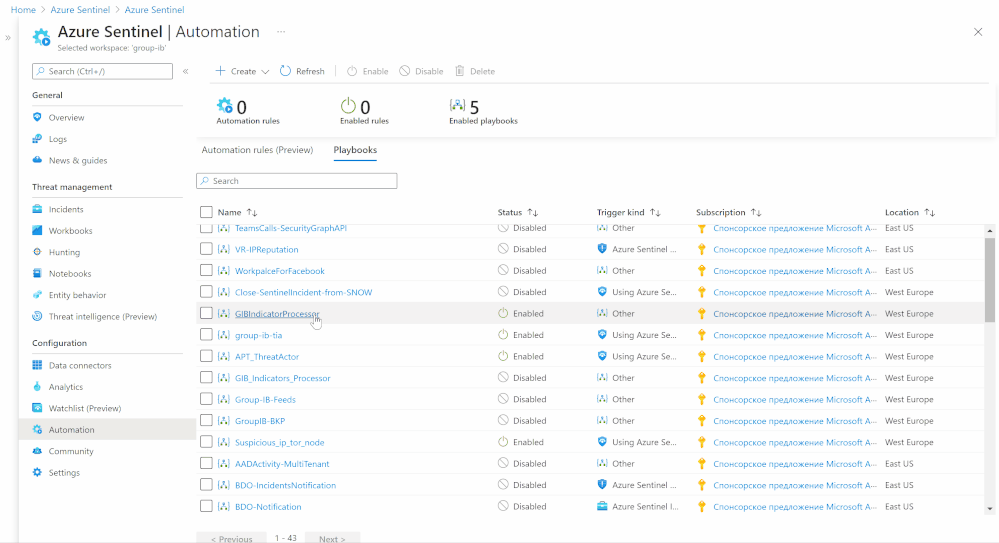Open the Incidents icon in the sidebar
This screenshot has width=999, height=543.
(x=38, y=209)
